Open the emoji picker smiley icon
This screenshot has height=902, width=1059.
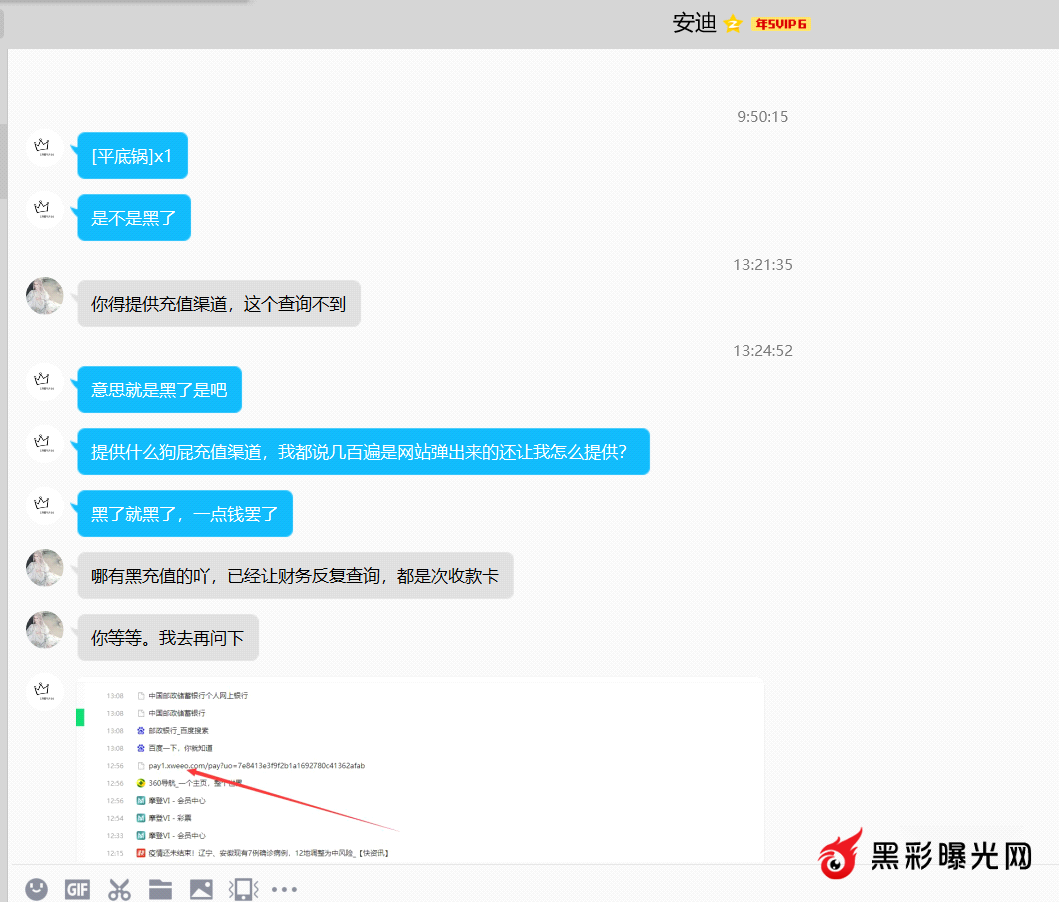(37, 888)
